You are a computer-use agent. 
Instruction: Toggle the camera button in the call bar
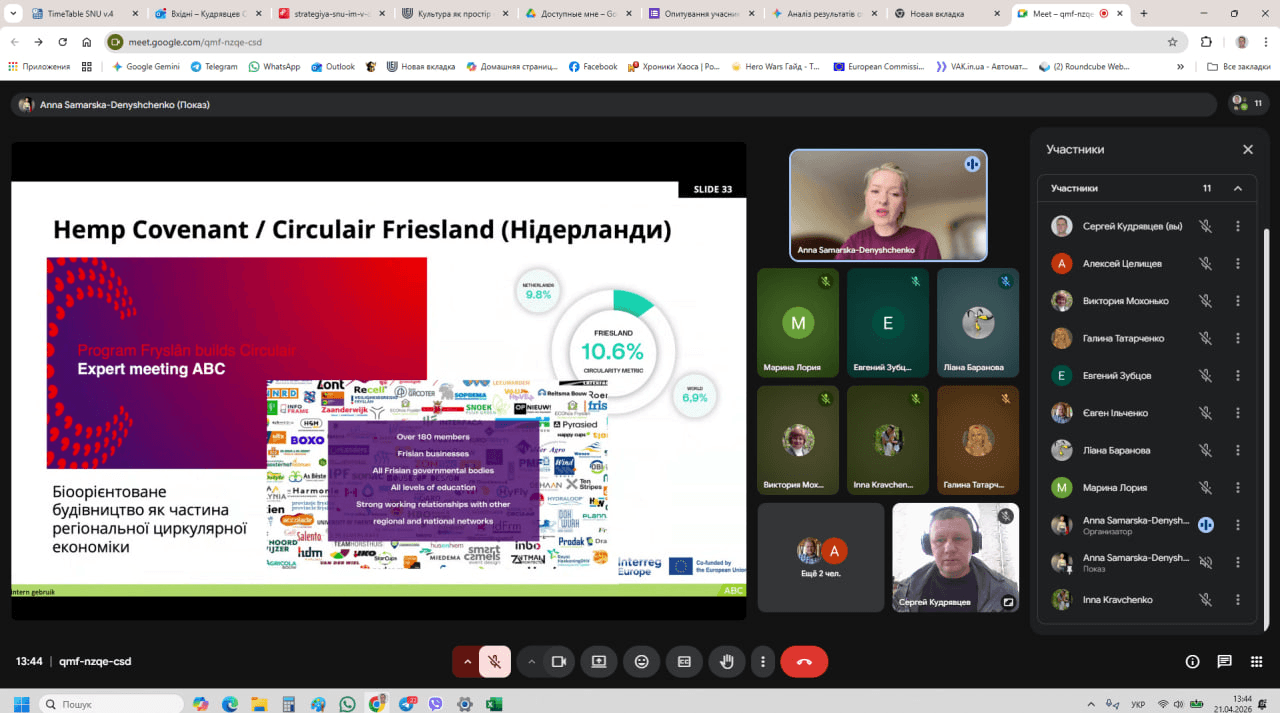pos(559,661)
